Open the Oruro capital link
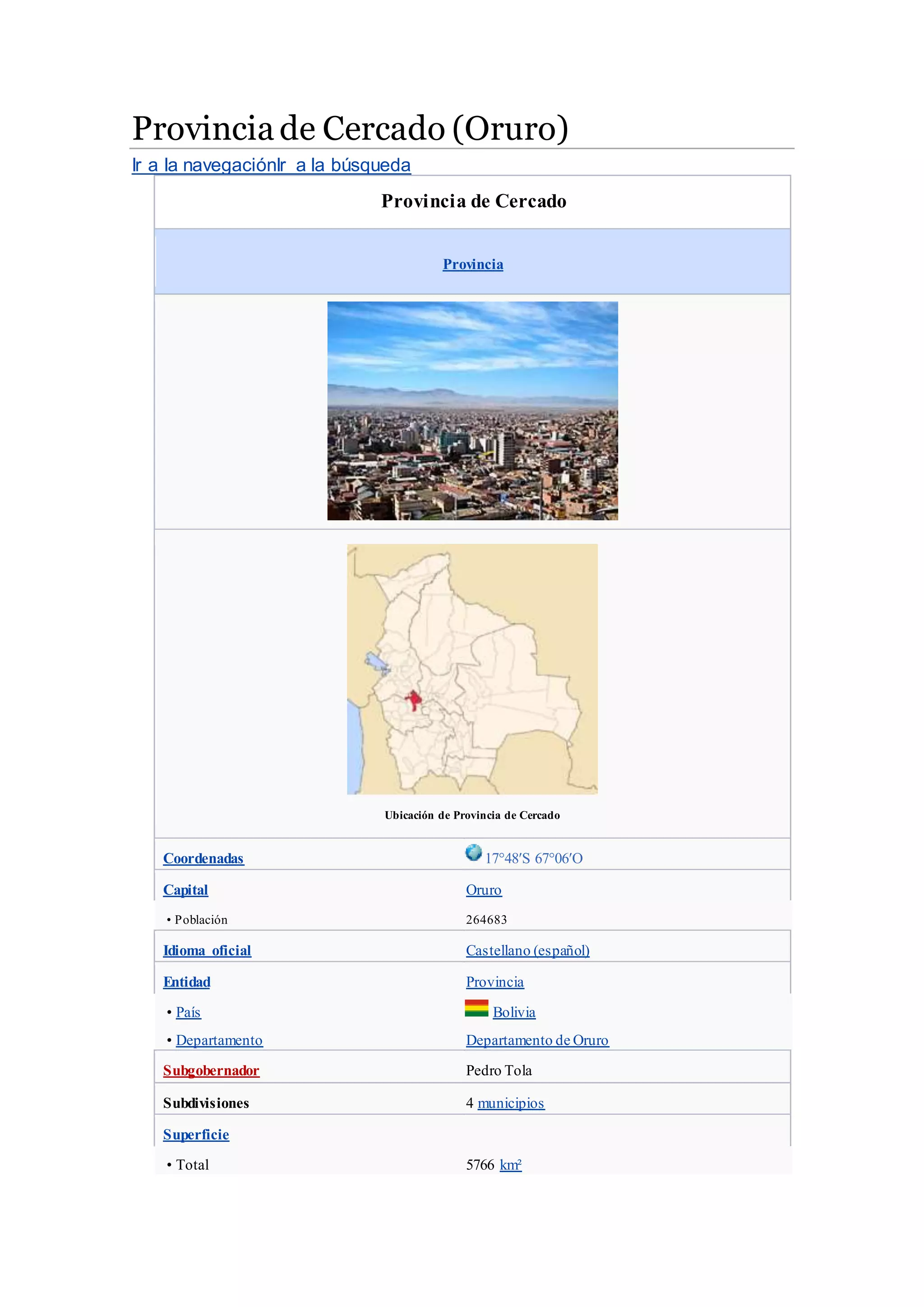This screenshot has height=1307, width=924. coord(484,890)
